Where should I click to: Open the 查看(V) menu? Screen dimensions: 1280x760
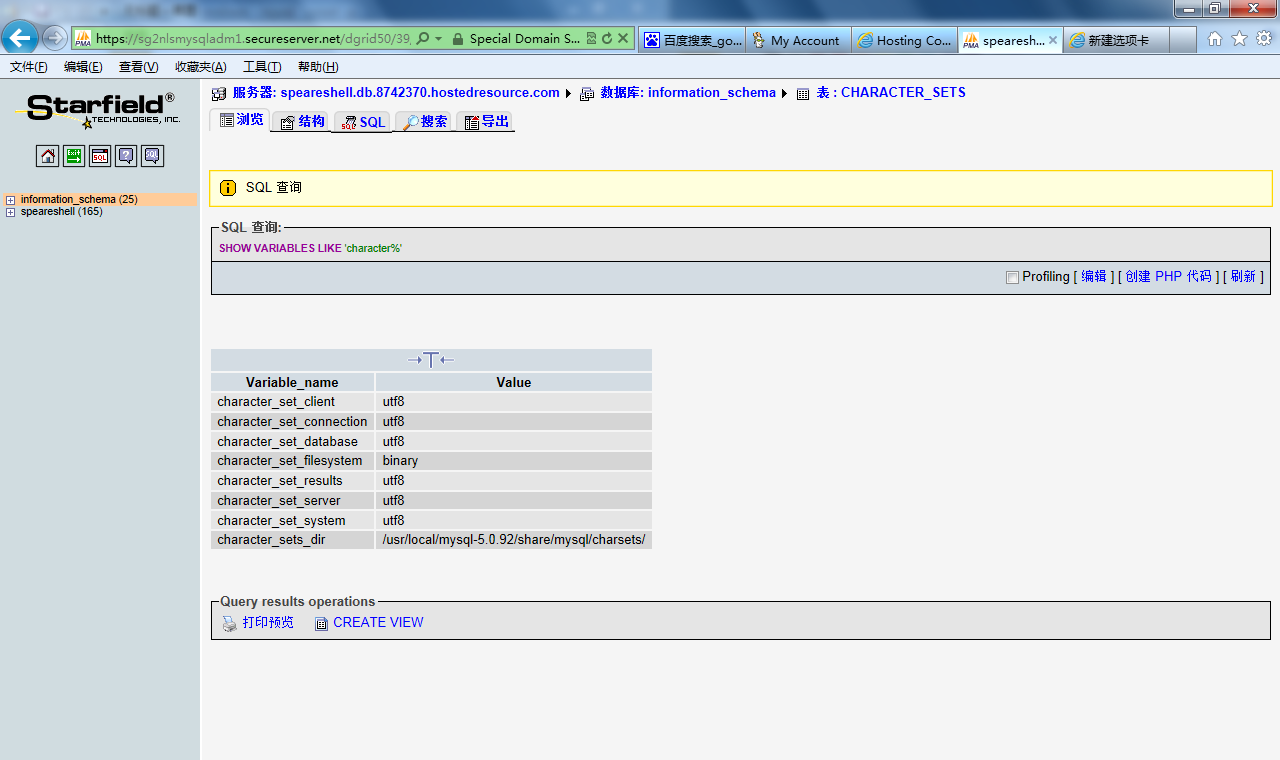click(138, 67)
